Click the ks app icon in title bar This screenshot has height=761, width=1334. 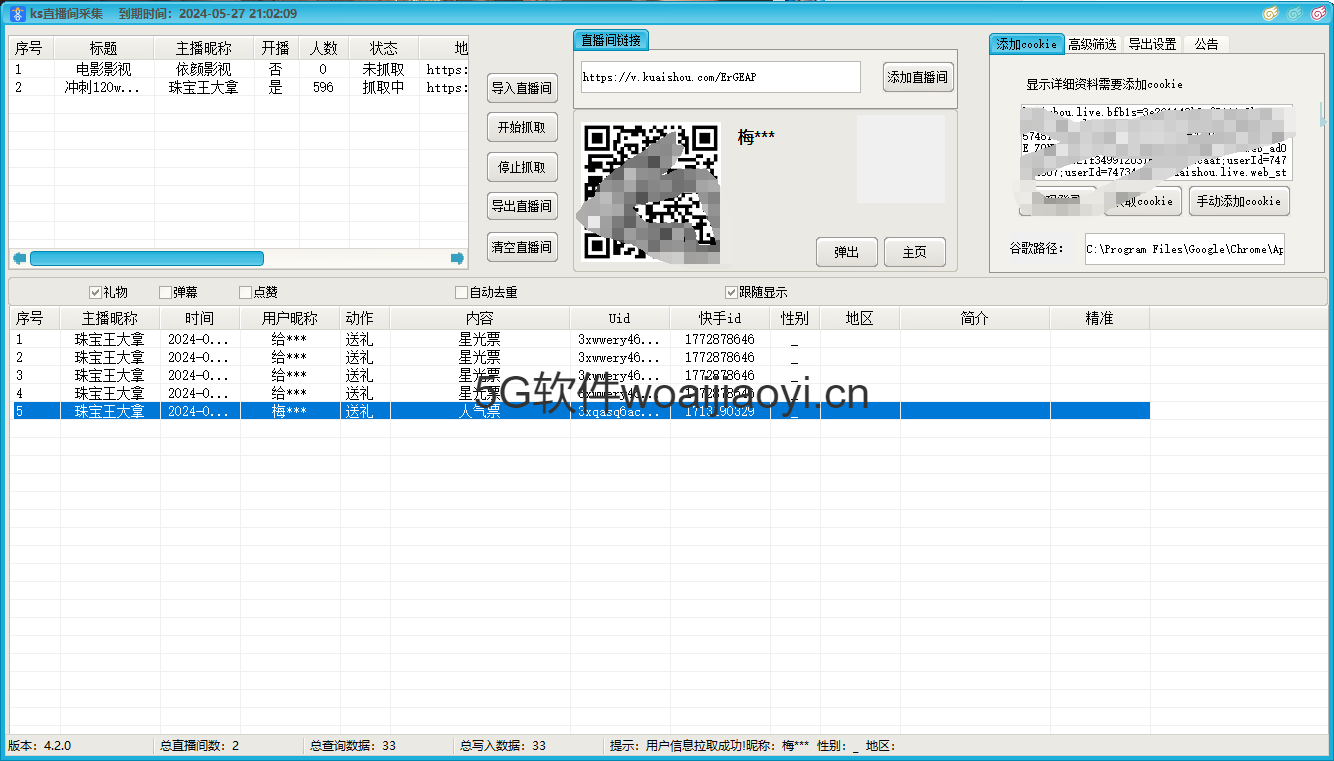point(17,14)
